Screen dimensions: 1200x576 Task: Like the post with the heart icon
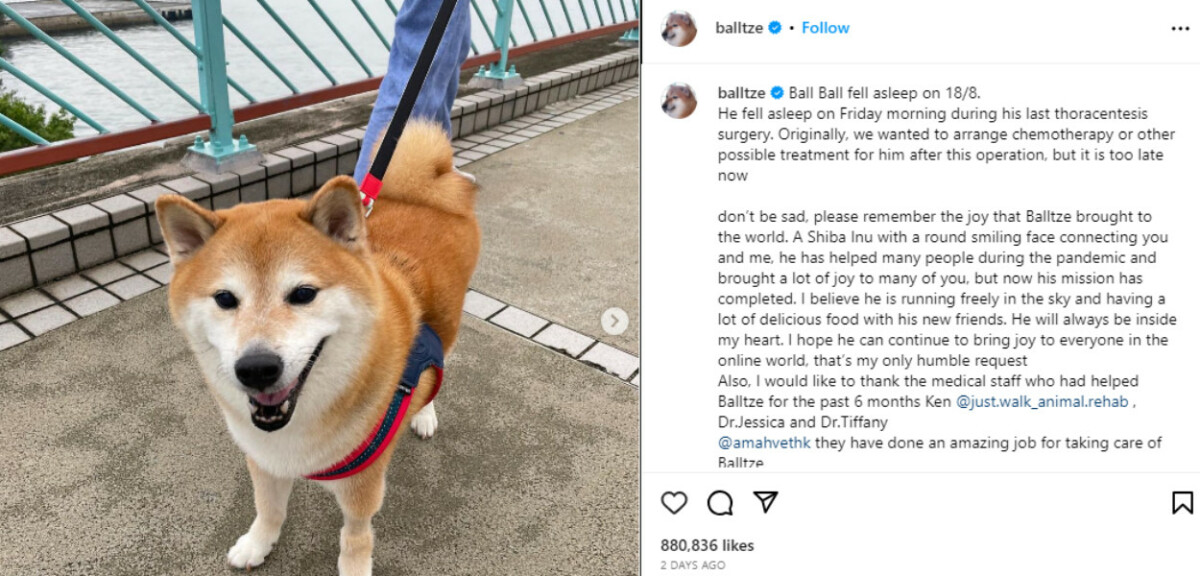(674, 502)
